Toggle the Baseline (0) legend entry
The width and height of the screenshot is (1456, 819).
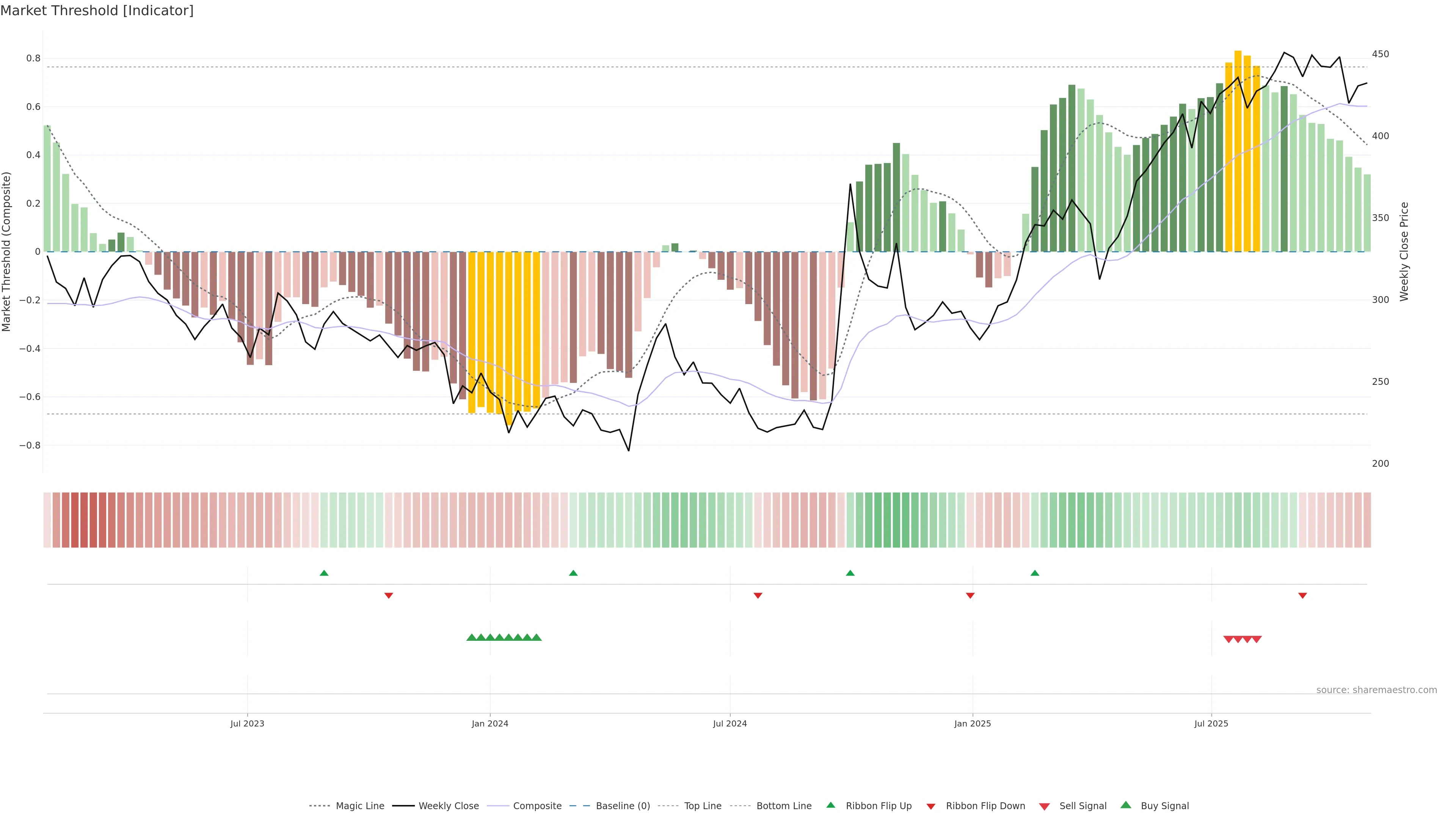(x=623, y=806)
